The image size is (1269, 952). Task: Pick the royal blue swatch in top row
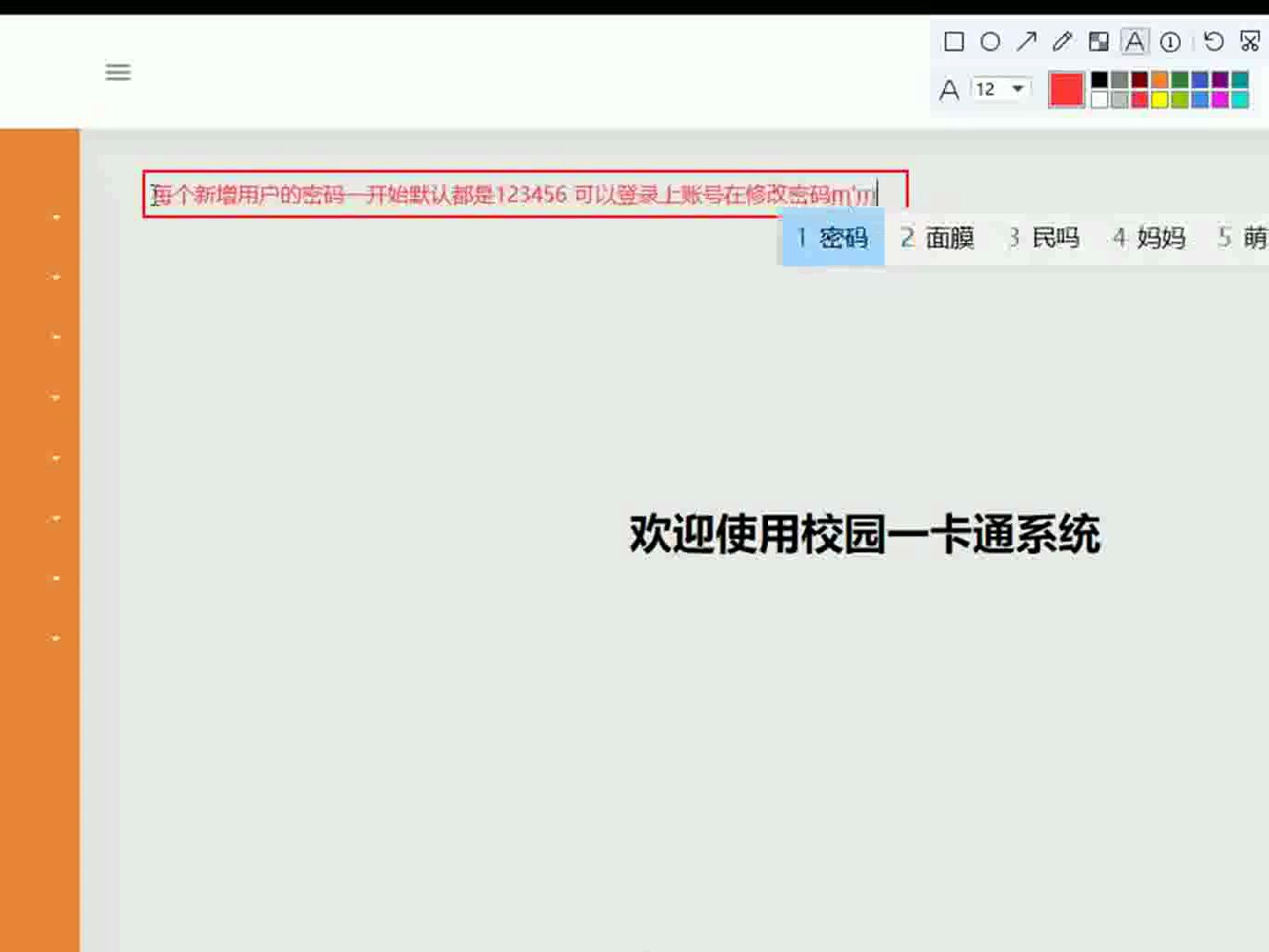(x=1200, y=80)
